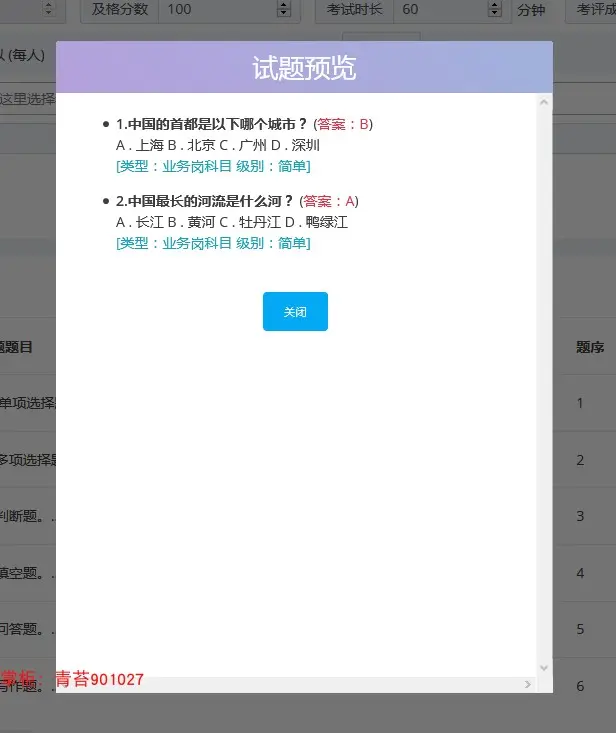
Task: Click the 单项选择 row in background table
Action: (x=28, y=403)
